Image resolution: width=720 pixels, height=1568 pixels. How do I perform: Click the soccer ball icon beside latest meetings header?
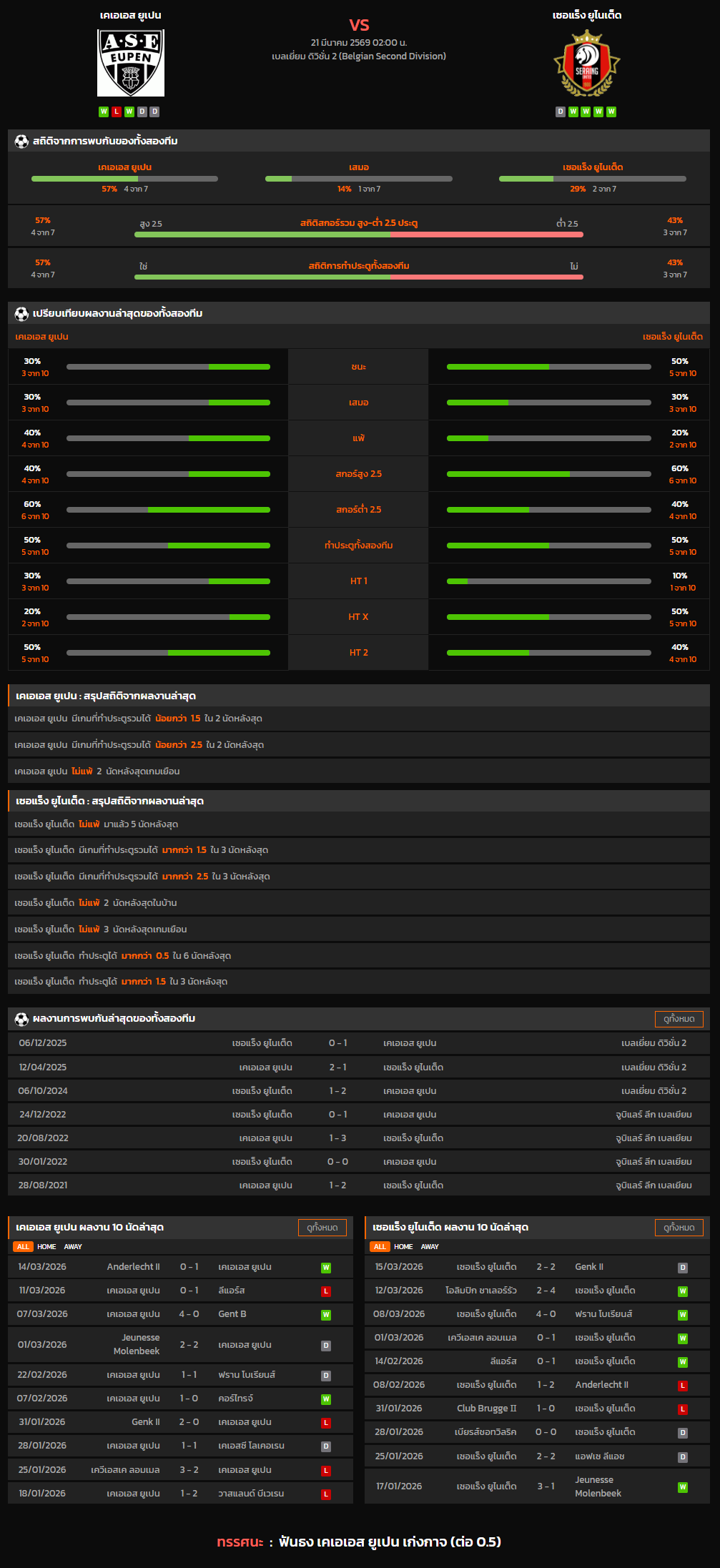point(21,1019)
